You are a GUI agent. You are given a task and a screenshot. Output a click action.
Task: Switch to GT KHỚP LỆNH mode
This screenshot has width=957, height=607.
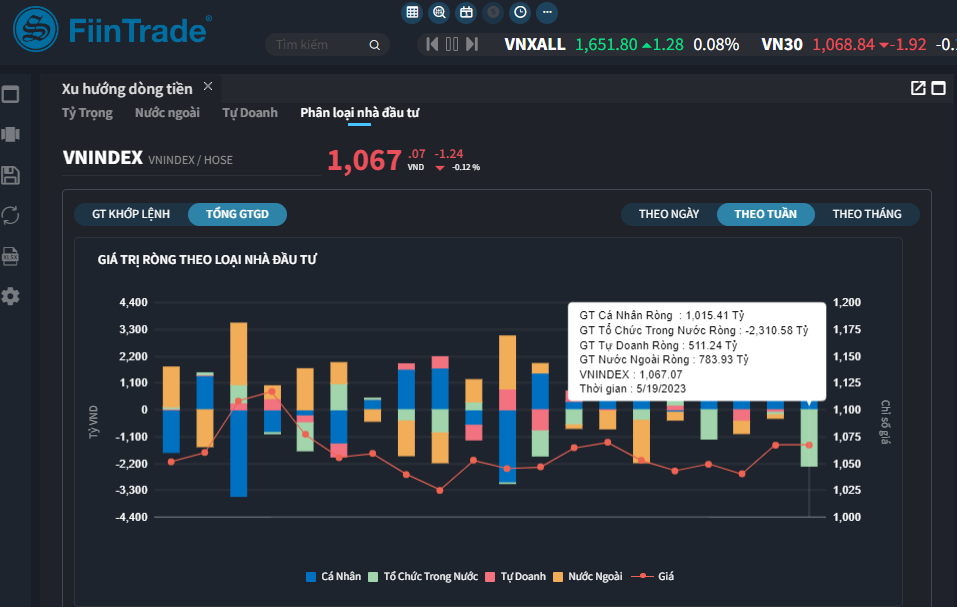click(x=131, y=214)
